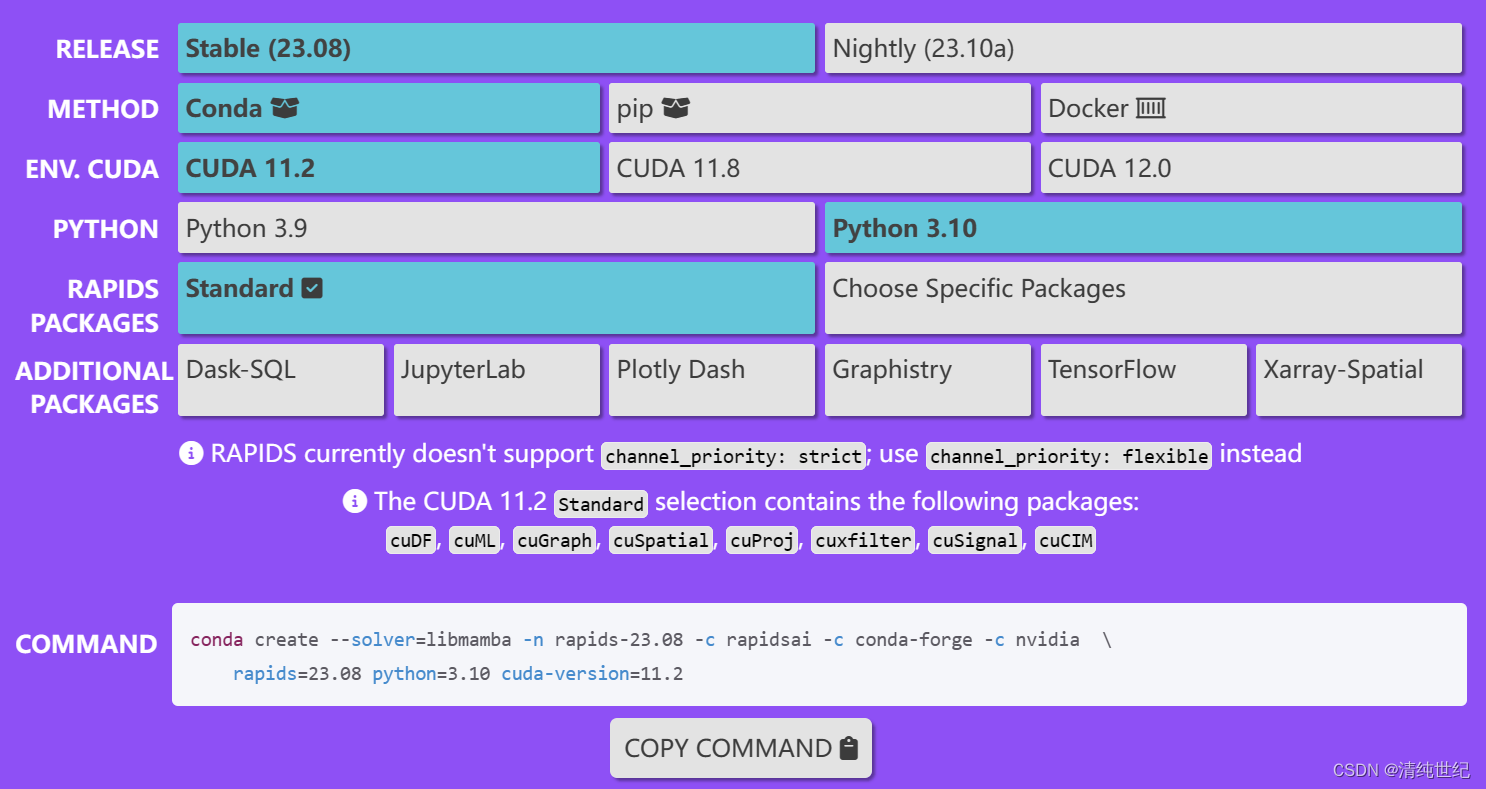The width and height of the screenshot is (1486, 789).
Task: Click the 'channel_priority: flexible' code tag
Action: (x=1069, y=456)
